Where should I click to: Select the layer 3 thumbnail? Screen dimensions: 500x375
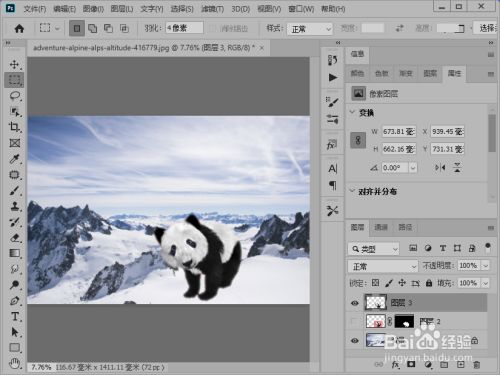(376, 303)
